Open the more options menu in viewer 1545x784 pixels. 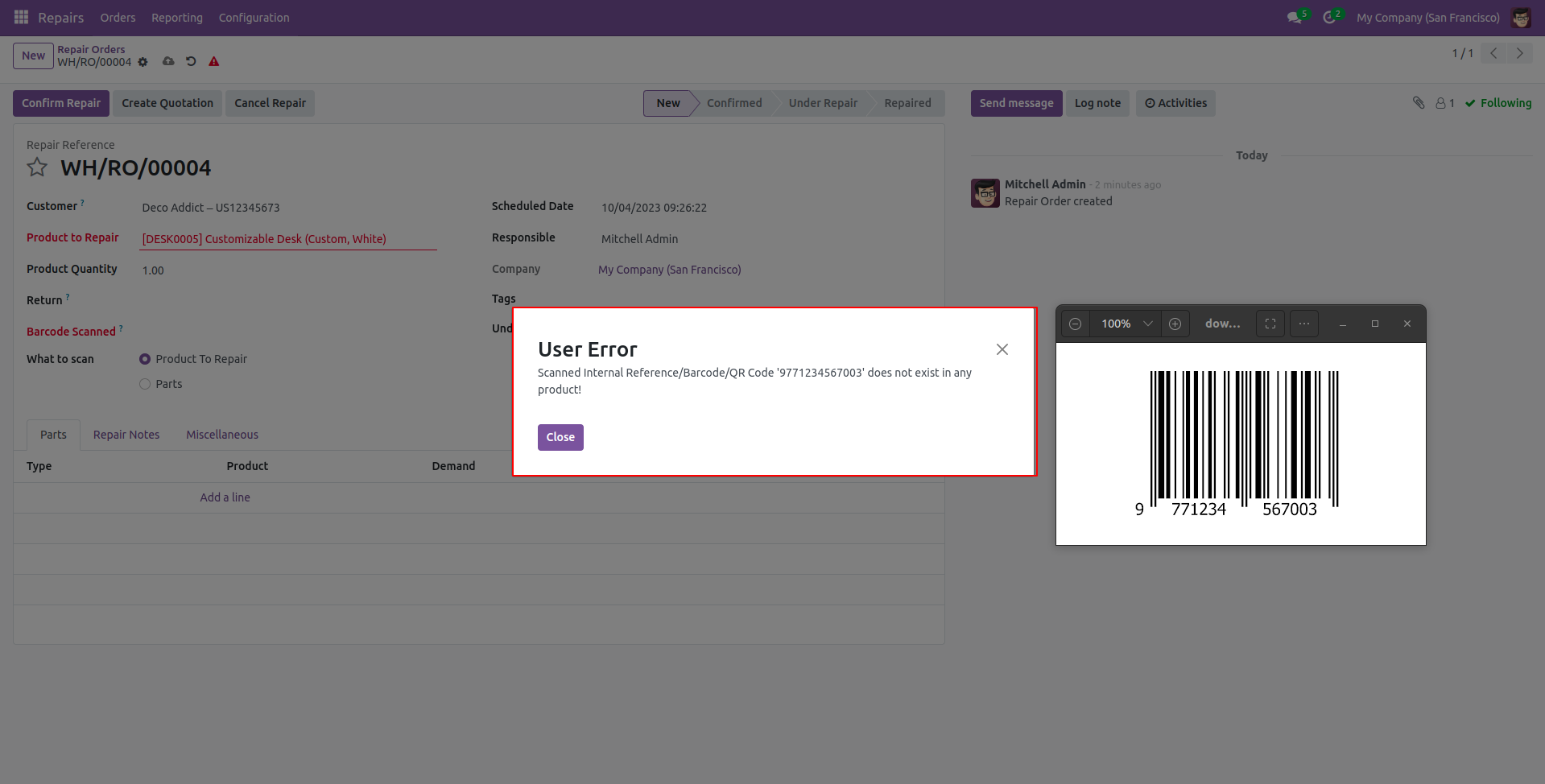[1304, 324]
